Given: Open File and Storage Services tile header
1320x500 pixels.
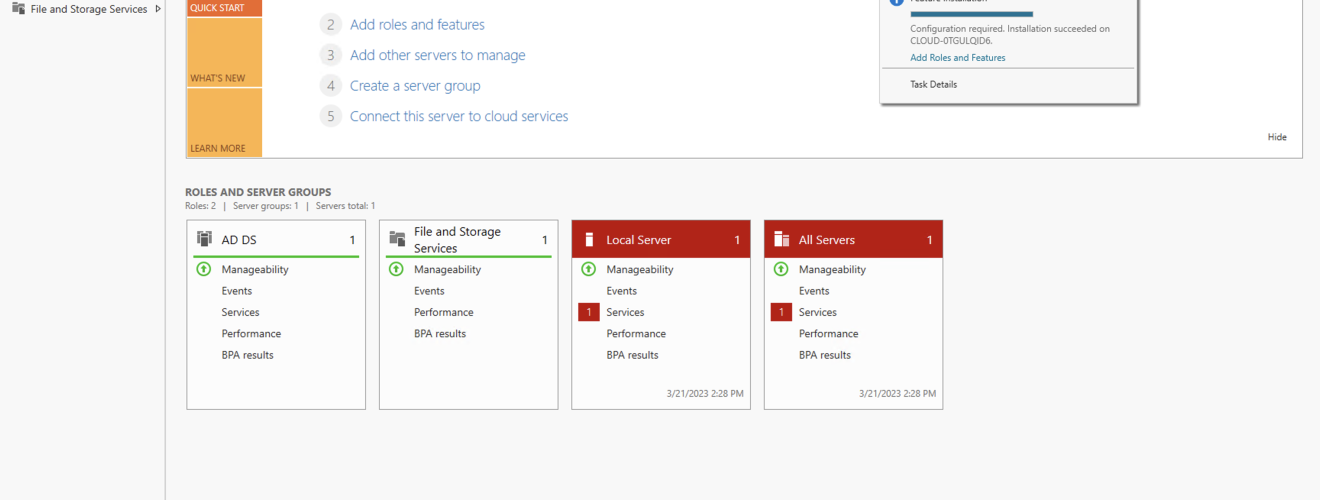Looking at the screenshot, I should coord(469,240).
